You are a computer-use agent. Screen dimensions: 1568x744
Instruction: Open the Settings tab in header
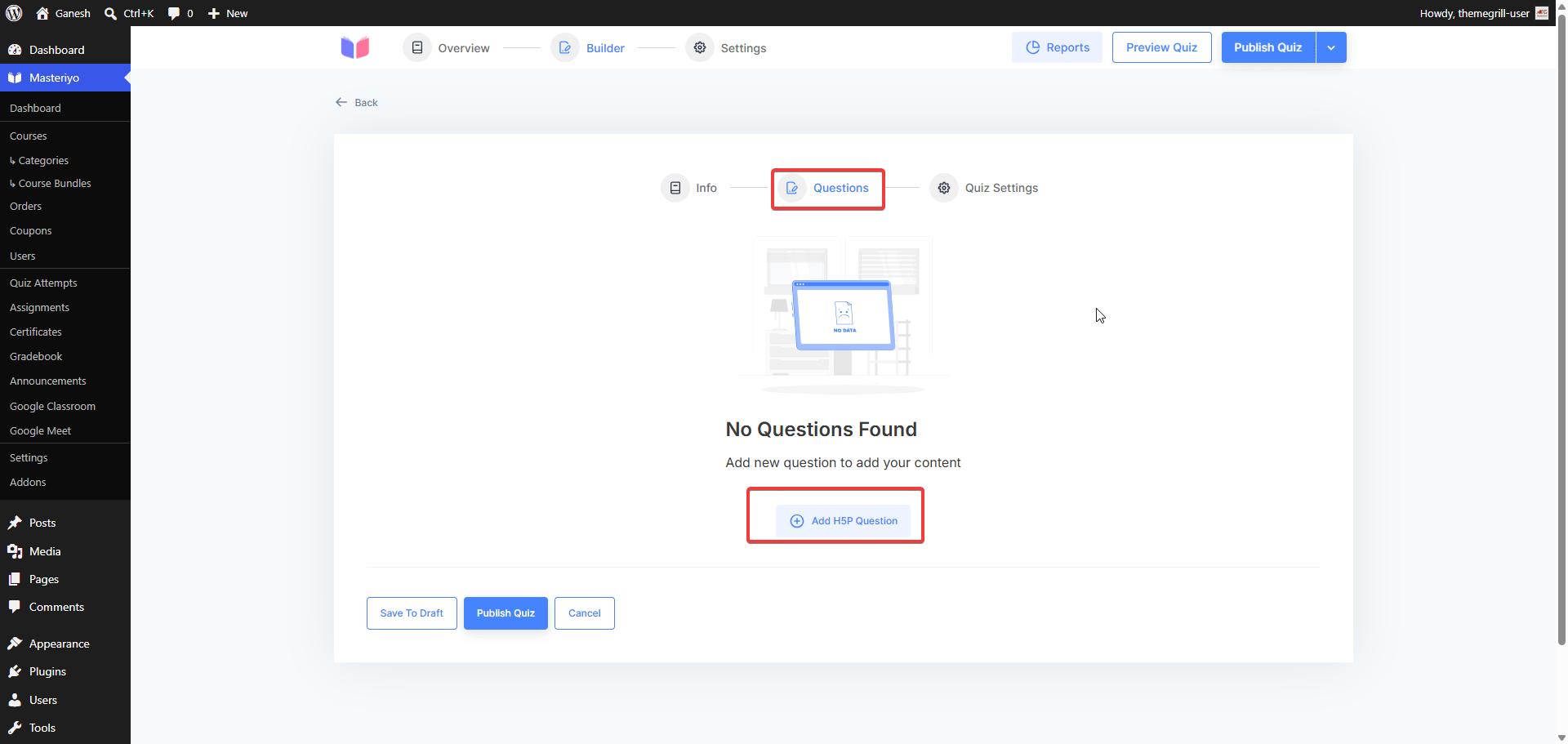click(x=725, y=47)
